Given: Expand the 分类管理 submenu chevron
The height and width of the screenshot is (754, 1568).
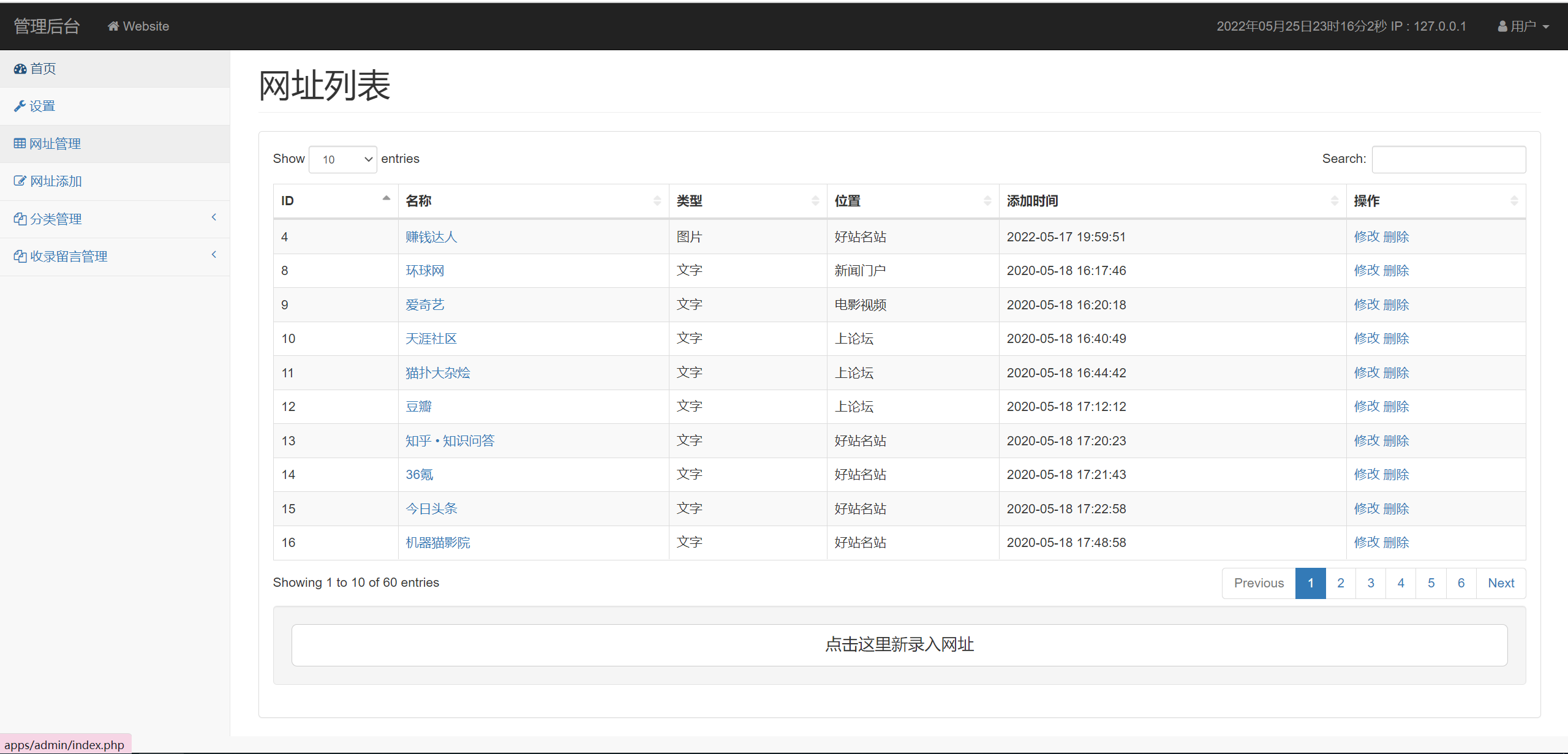Looking at the screenshot, I should click(214, 217).
